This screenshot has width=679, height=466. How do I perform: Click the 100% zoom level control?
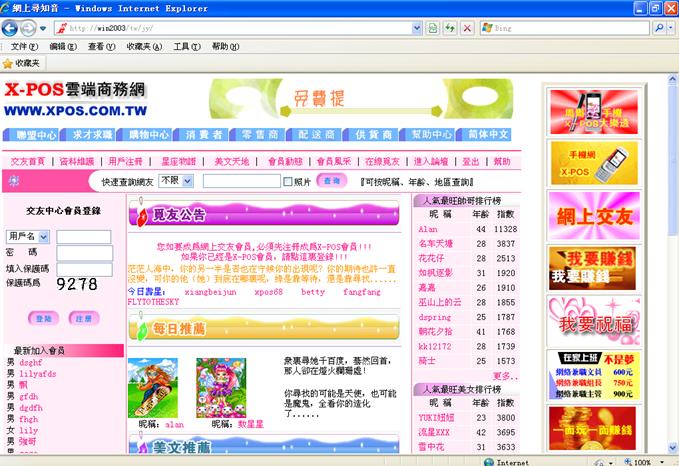point(640,462)
